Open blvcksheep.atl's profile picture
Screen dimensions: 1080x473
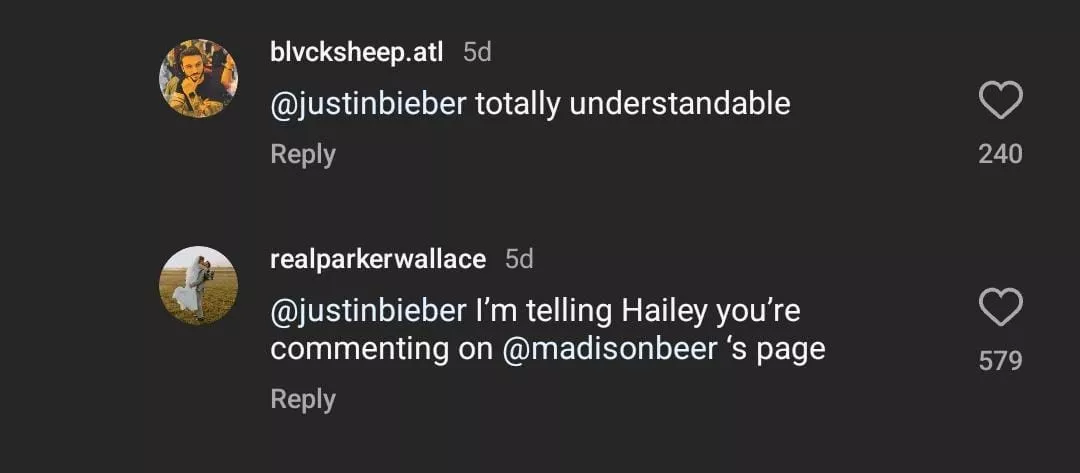click(x=198, y=78)
